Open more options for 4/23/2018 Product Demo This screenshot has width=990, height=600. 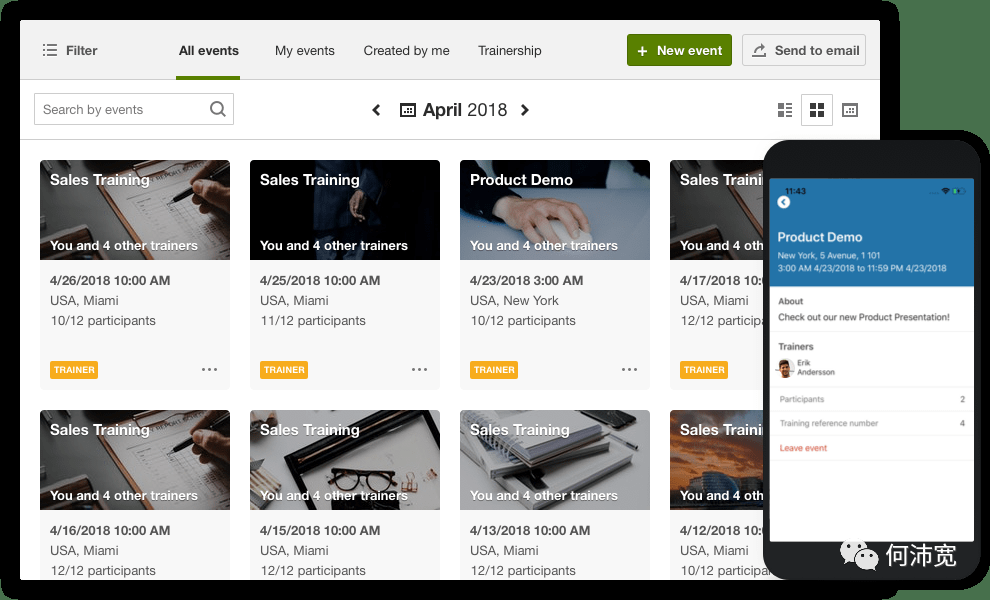(629, 369)
